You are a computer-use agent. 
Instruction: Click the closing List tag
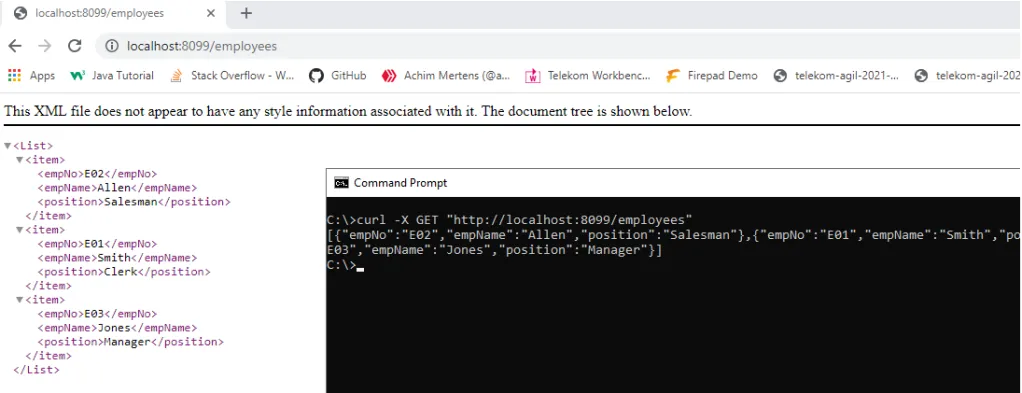[36, 370]
